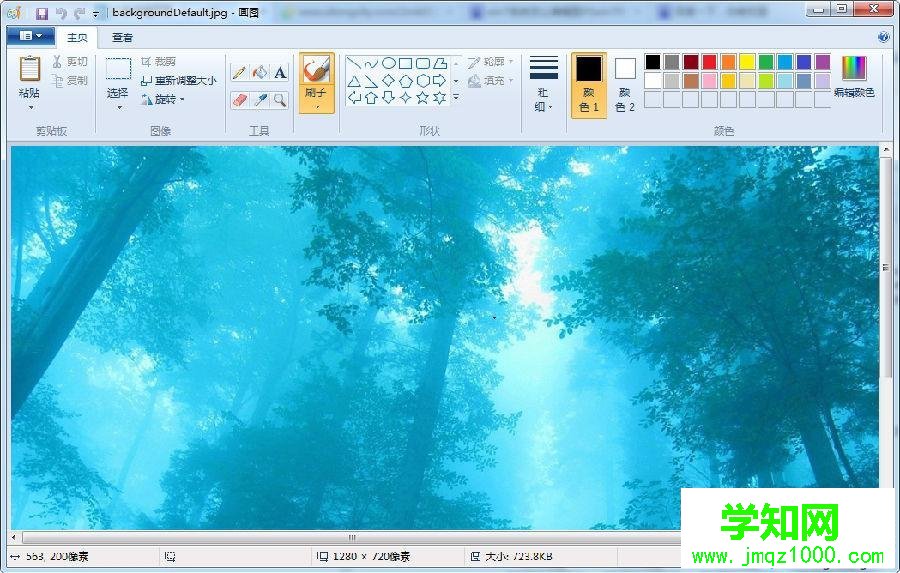Choose the Right triangle shape

[x=371, y=81]
